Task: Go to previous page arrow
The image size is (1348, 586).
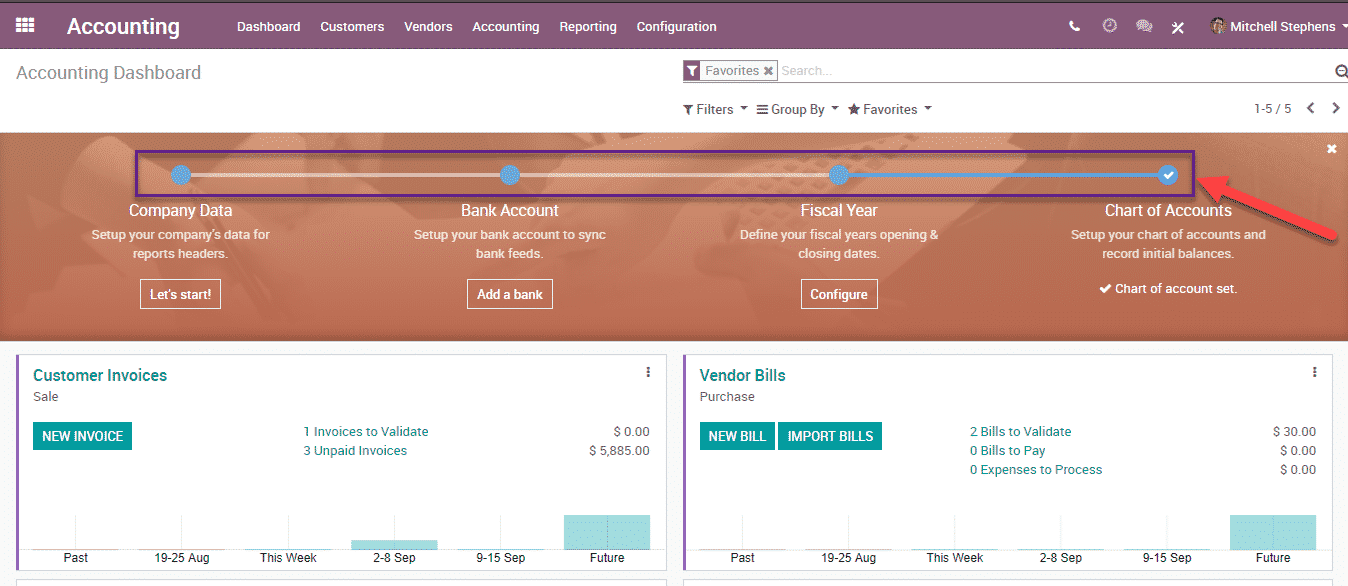Action: (x=1310, y=108)
